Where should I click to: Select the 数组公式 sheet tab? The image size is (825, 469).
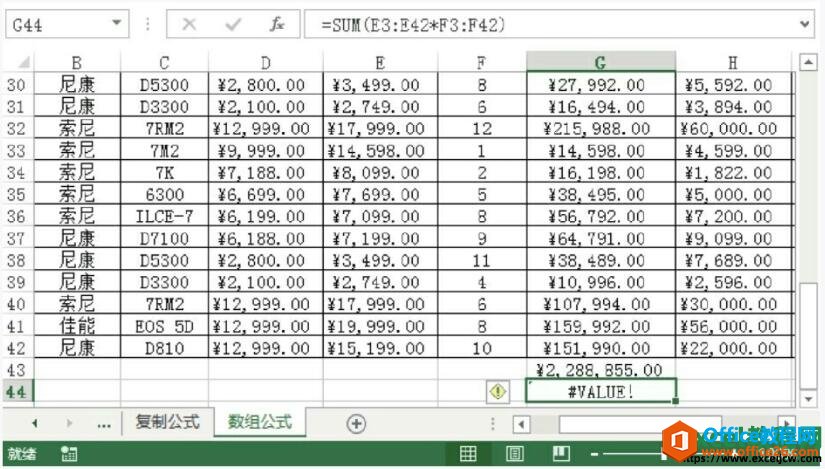click(x=260, y=422)
